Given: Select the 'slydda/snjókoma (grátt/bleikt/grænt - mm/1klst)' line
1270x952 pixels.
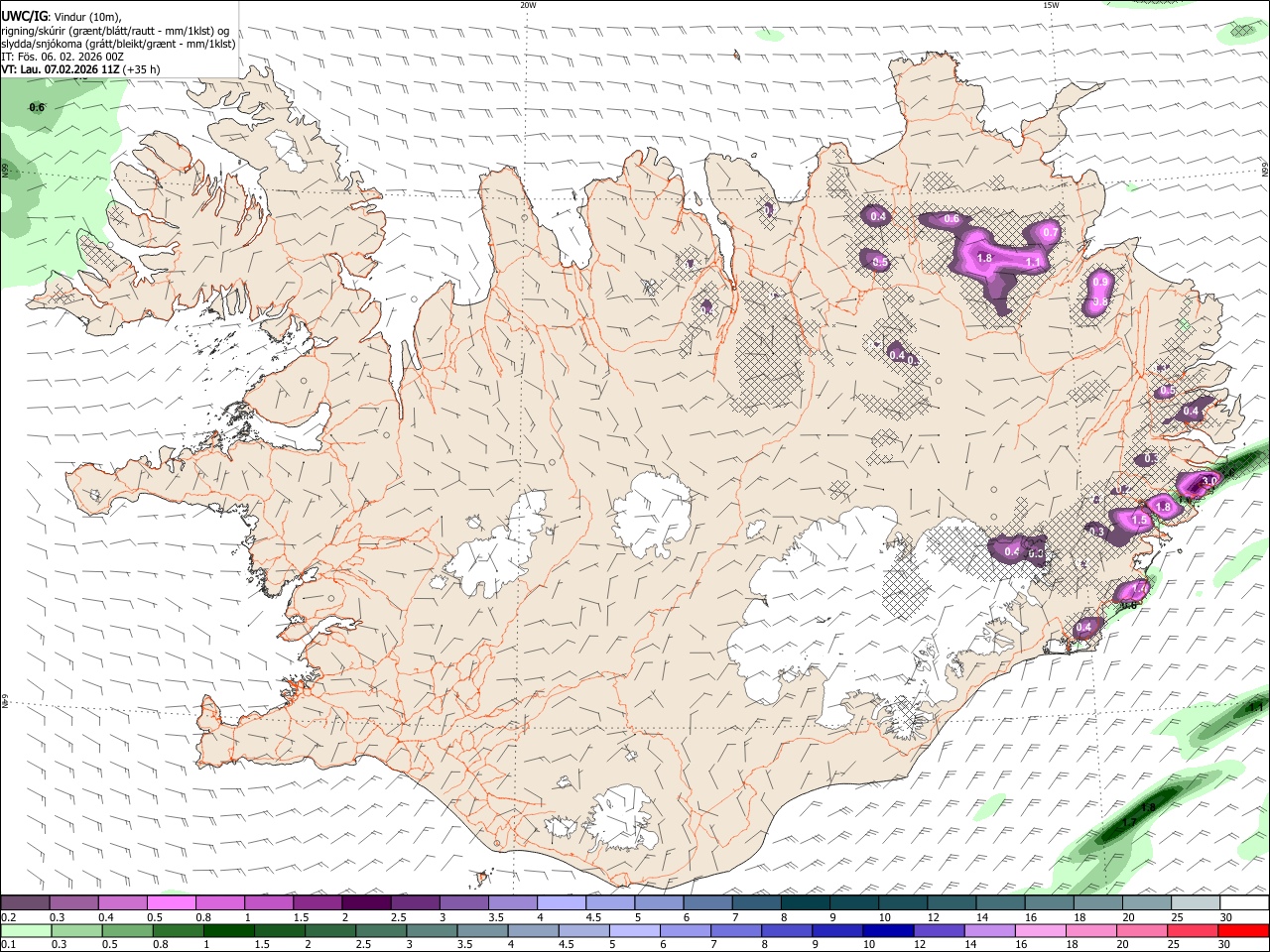Looking at the screenshot, I should pyautogui.click(x=118, y=44).
